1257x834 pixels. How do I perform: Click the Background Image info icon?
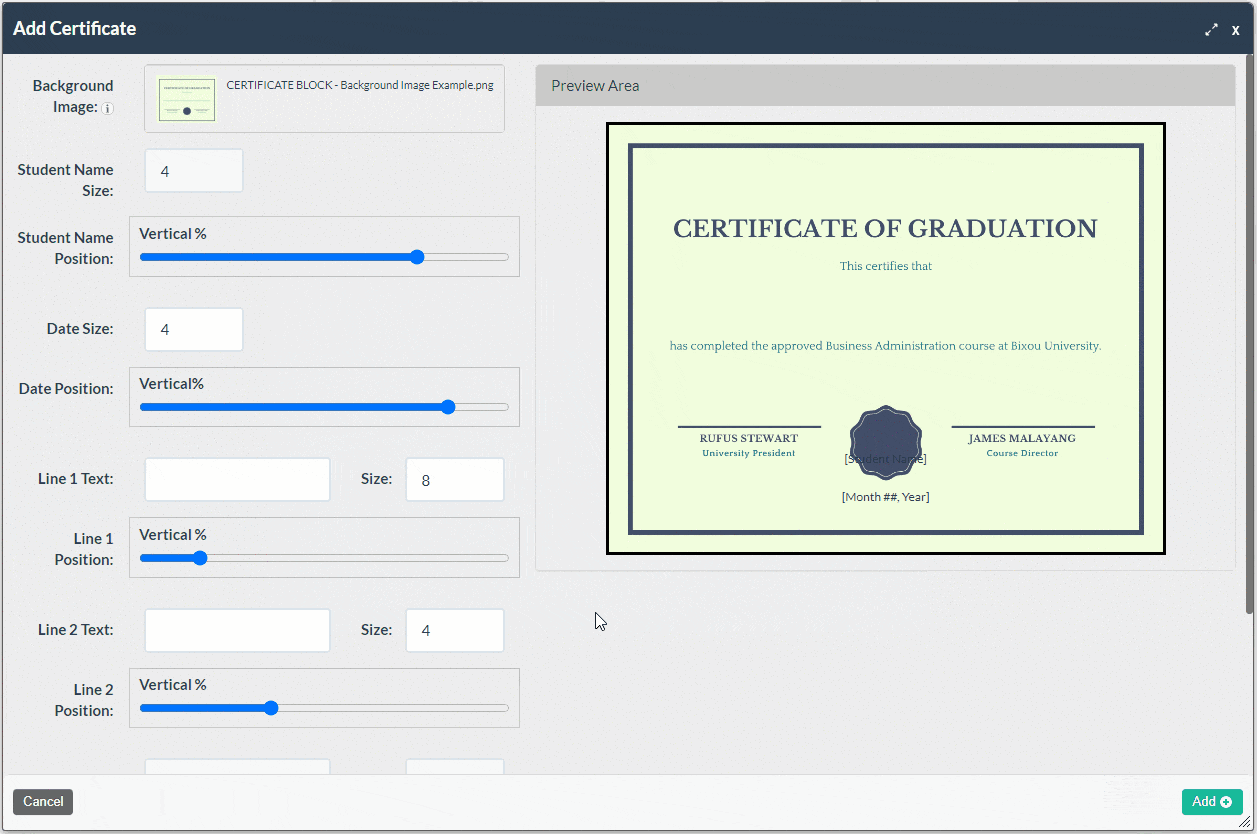(x=108, y=108)
